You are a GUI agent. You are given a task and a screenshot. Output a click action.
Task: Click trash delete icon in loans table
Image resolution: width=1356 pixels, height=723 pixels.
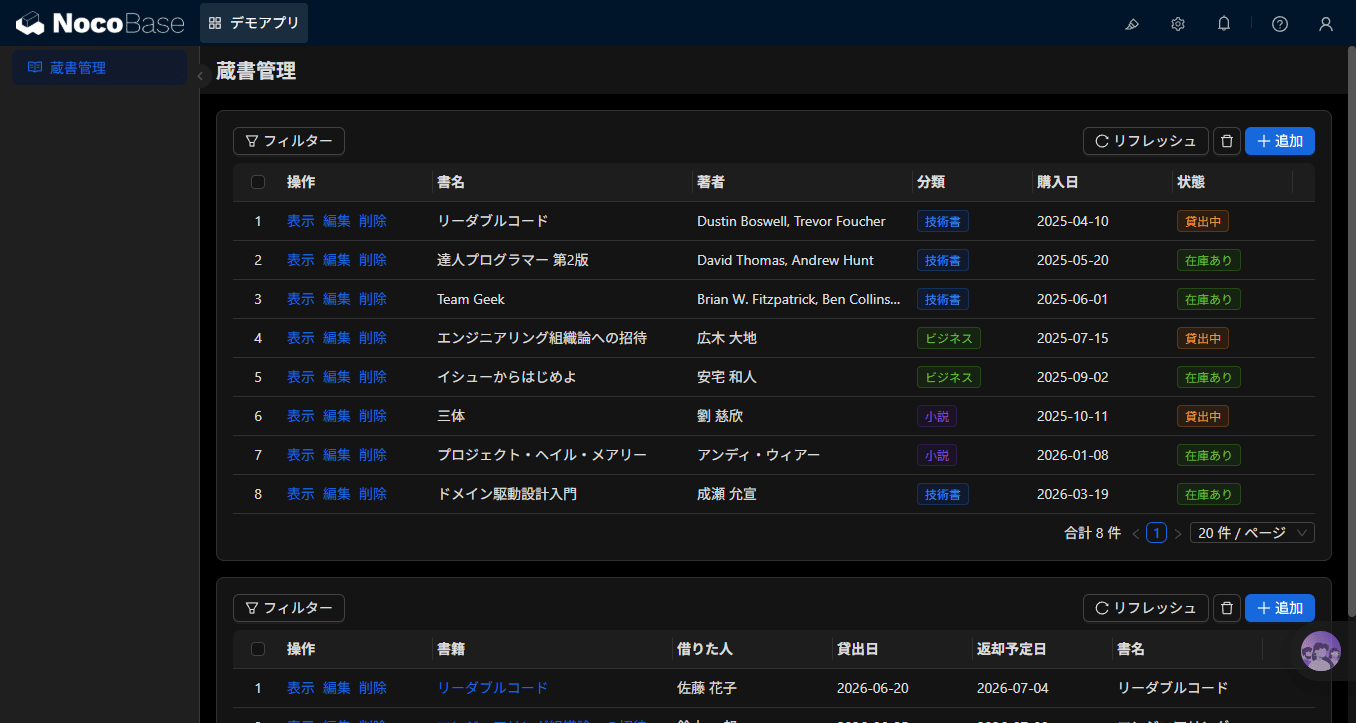1227,608
